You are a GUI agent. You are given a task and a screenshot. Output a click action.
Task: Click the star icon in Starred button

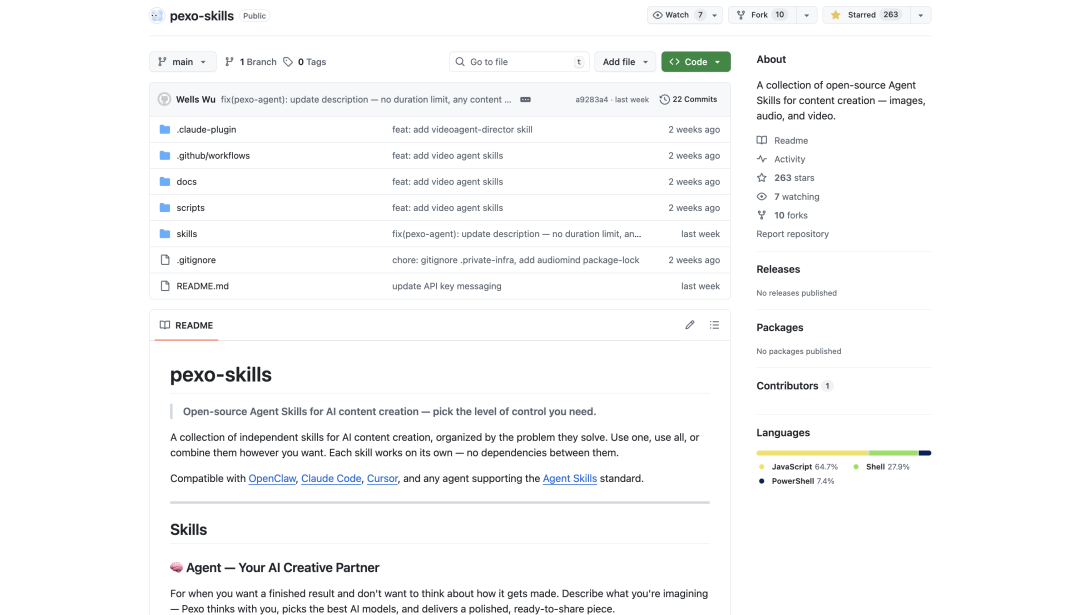click(x=835, y=15)
